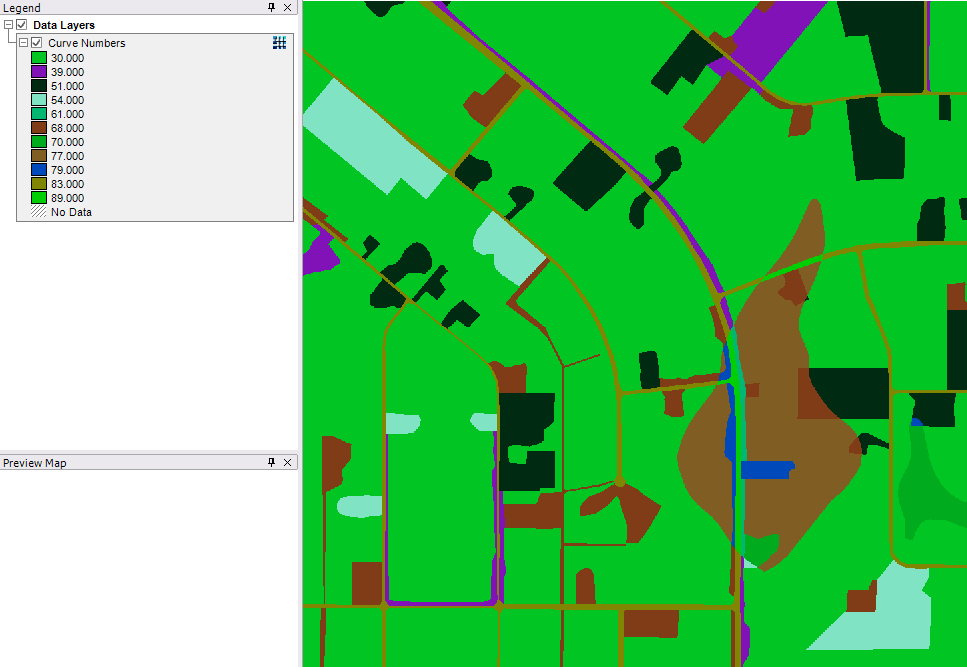Click the olive 83.000 color swatch

coord(39,184)
